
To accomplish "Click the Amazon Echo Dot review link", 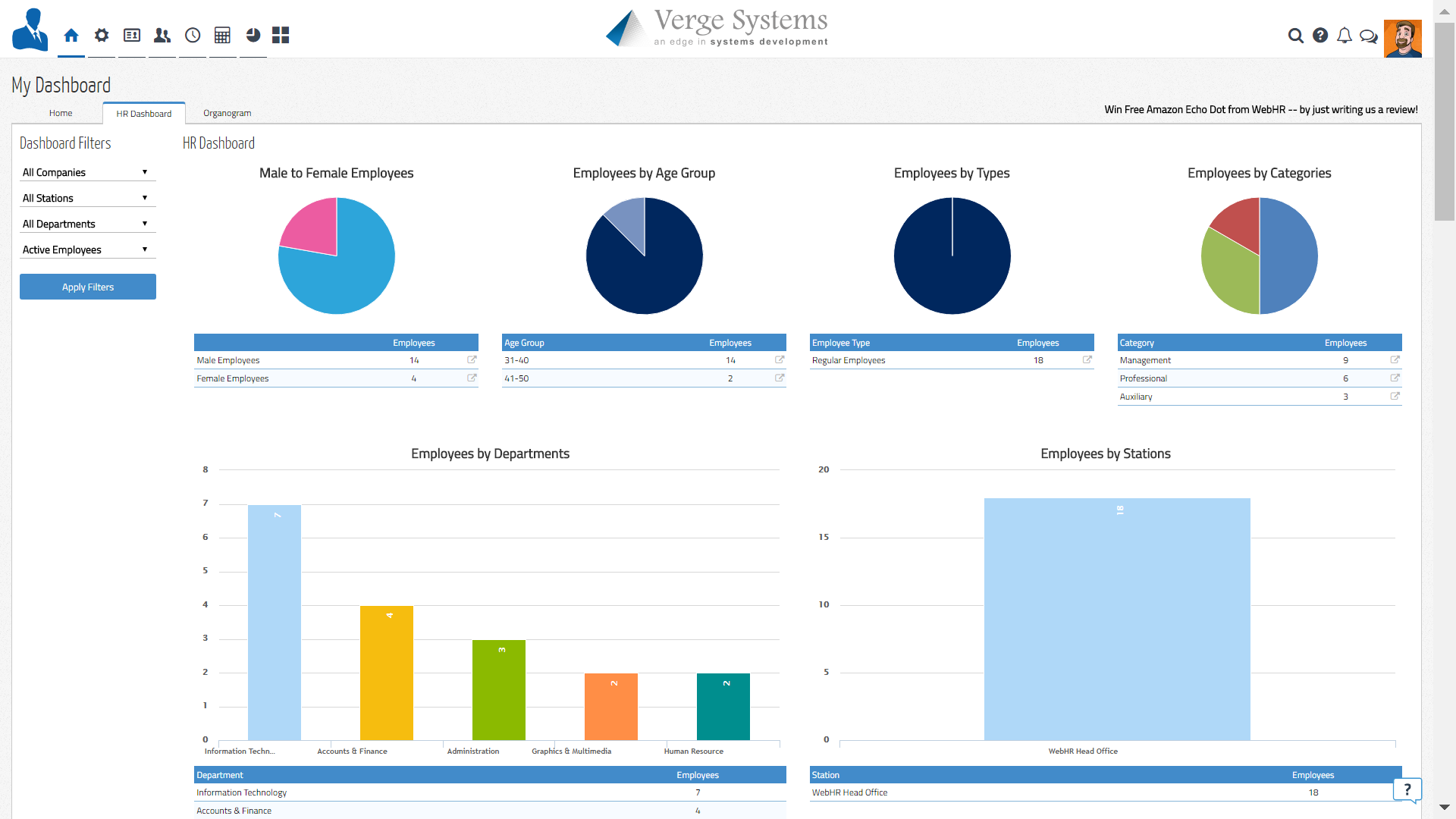I will (x=1260, y=109).
